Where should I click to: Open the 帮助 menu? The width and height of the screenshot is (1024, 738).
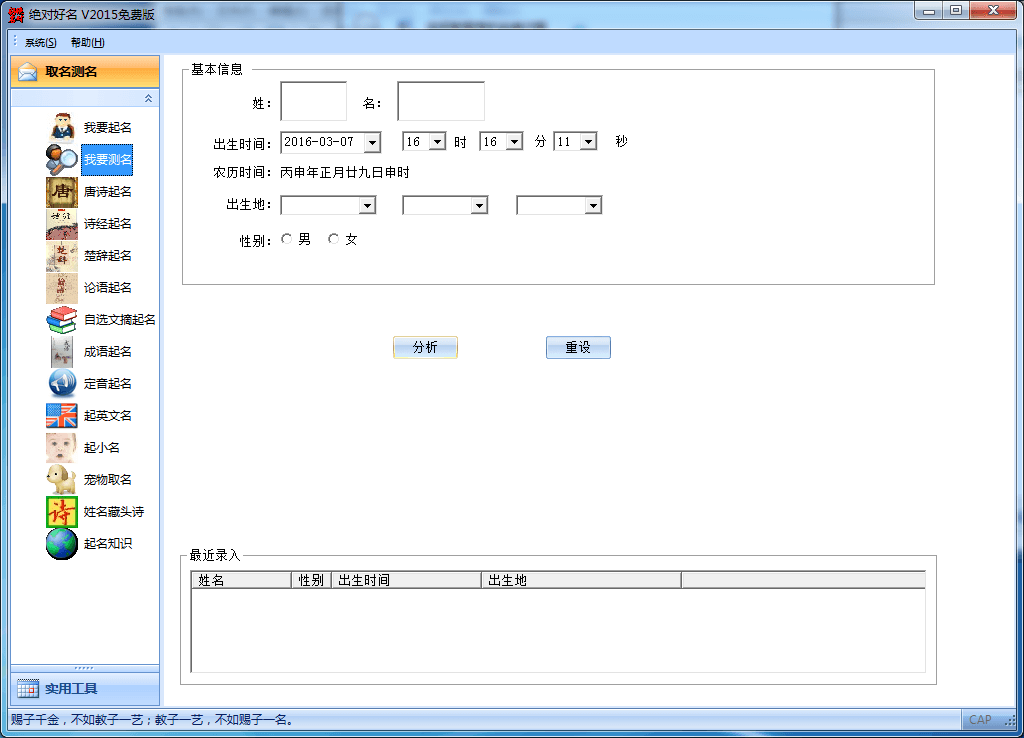point(87,42)
